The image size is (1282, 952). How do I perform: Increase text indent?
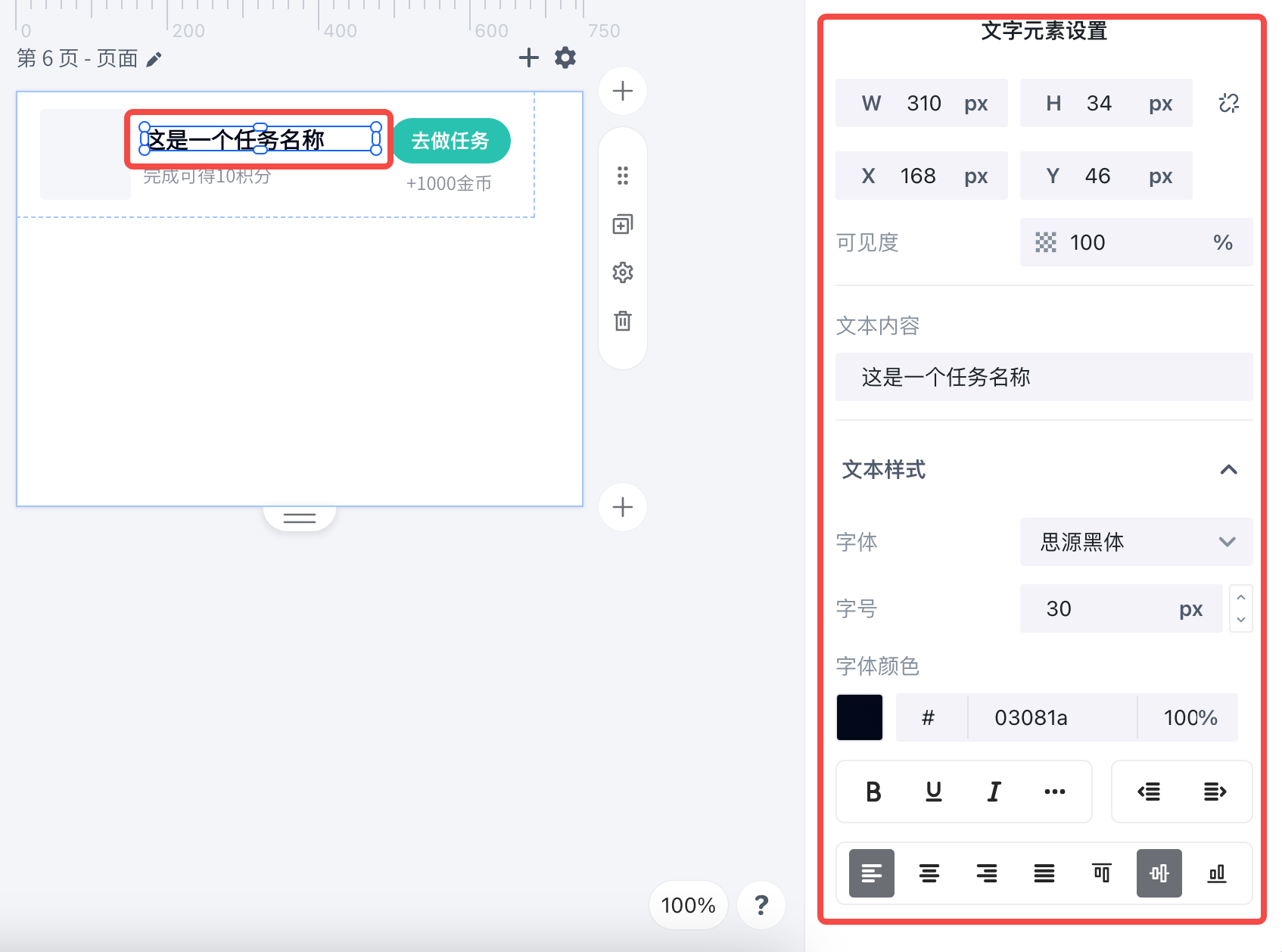click(1215, 792)
